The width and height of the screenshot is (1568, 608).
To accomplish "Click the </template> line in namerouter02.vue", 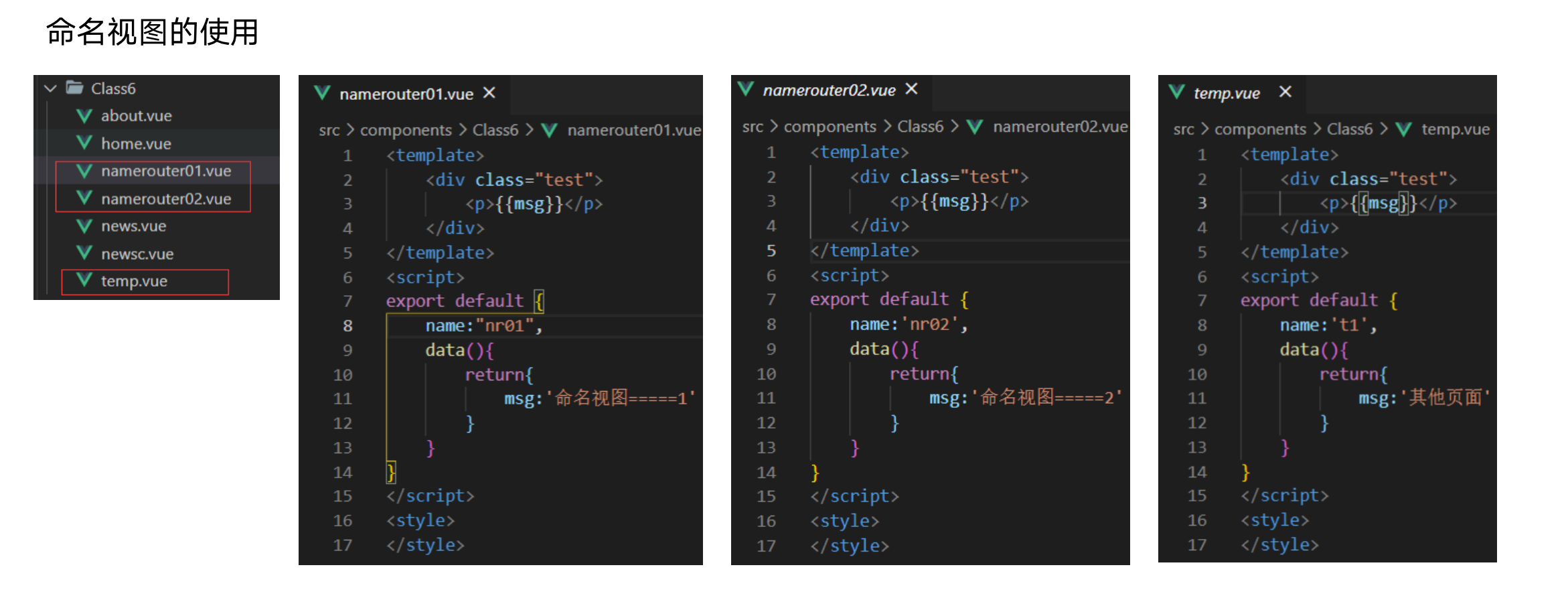I will point(864,251).
